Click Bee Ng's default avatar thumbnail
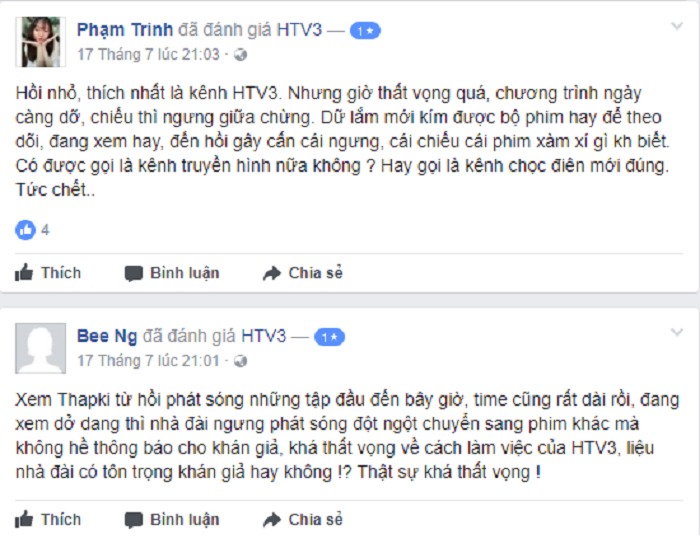The image size is (700, 539). 41,348
